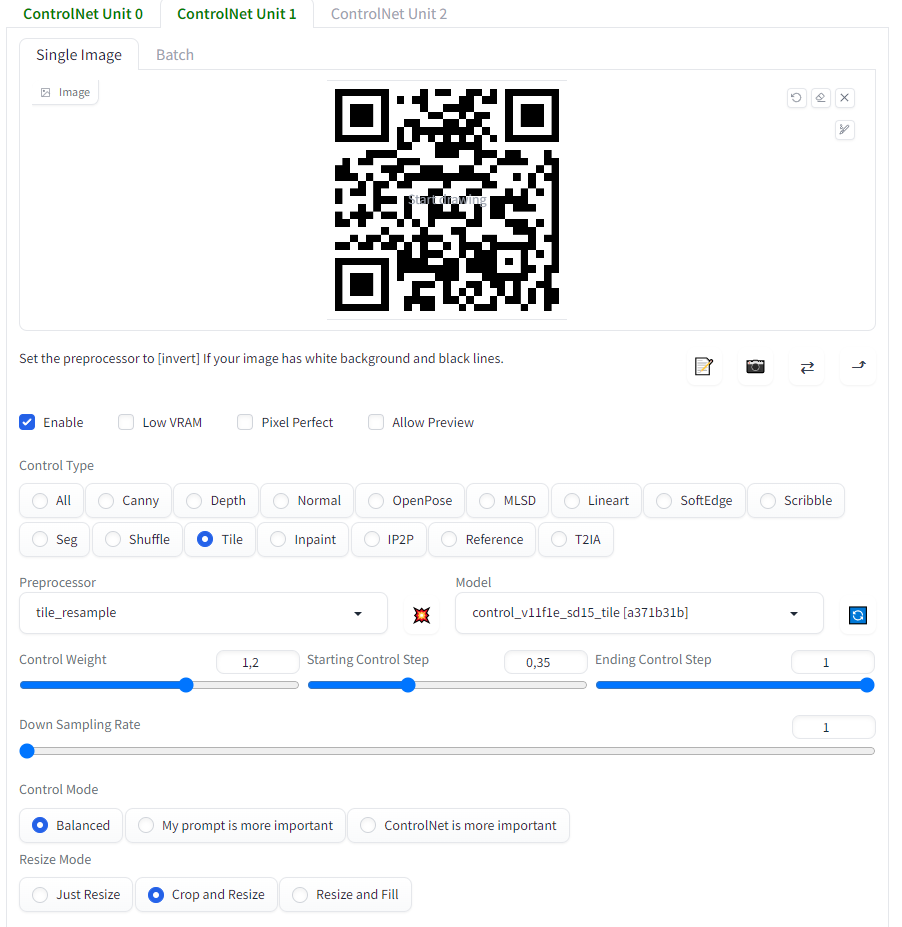Tick the Low VRAM checkbox
This screenshot has width=902, height=927.
(x=126, y=422)
